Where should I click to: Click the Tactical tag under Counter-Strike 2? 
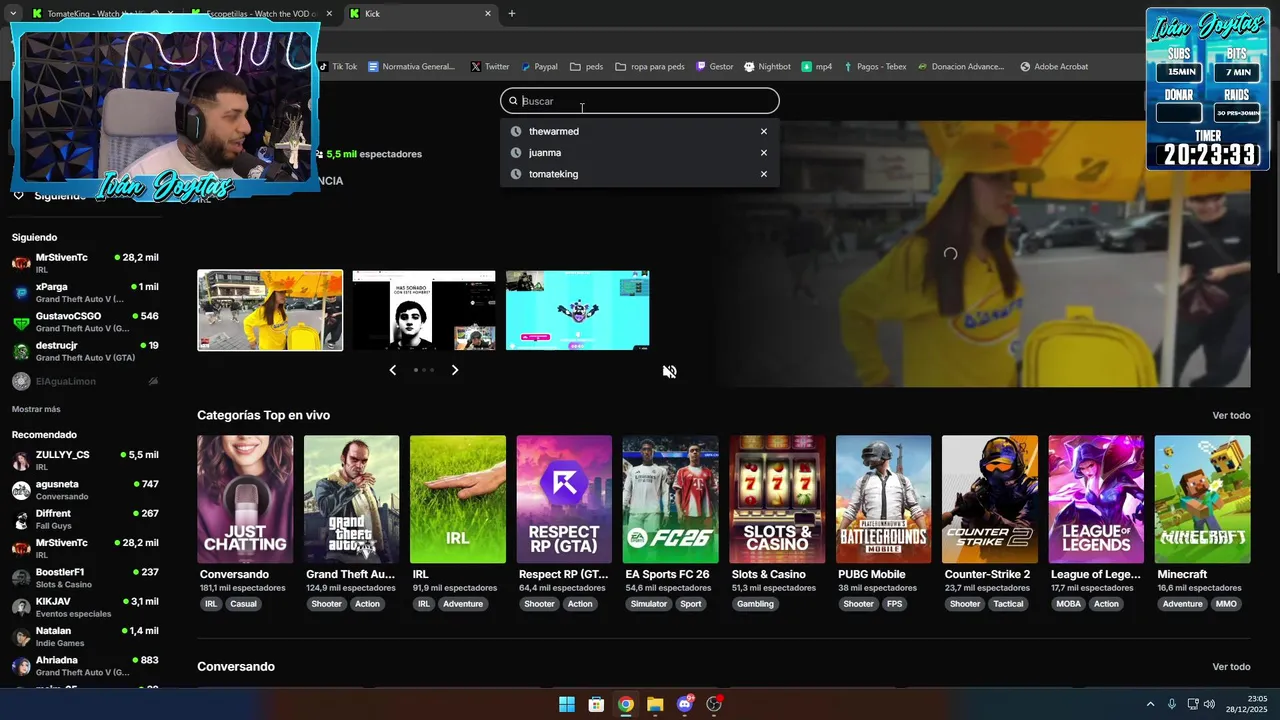1008,604
